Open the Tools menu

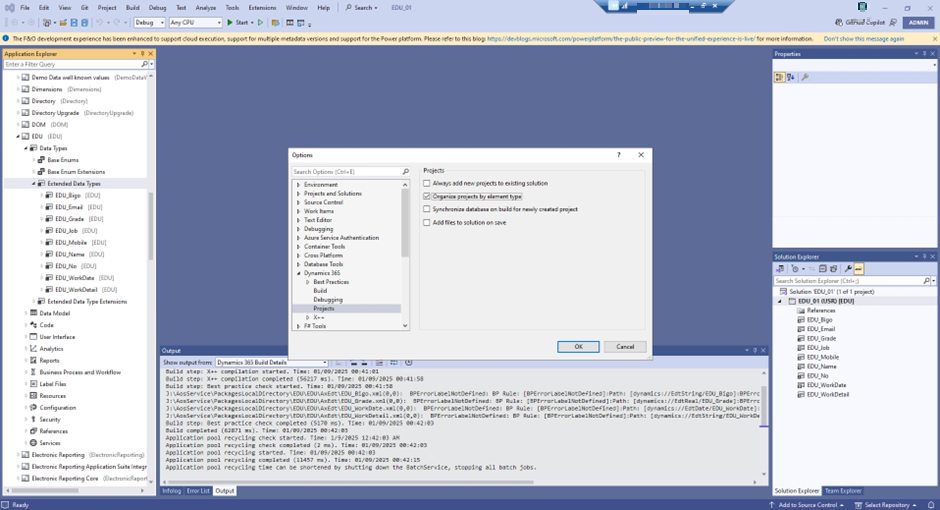pos(232,8)
